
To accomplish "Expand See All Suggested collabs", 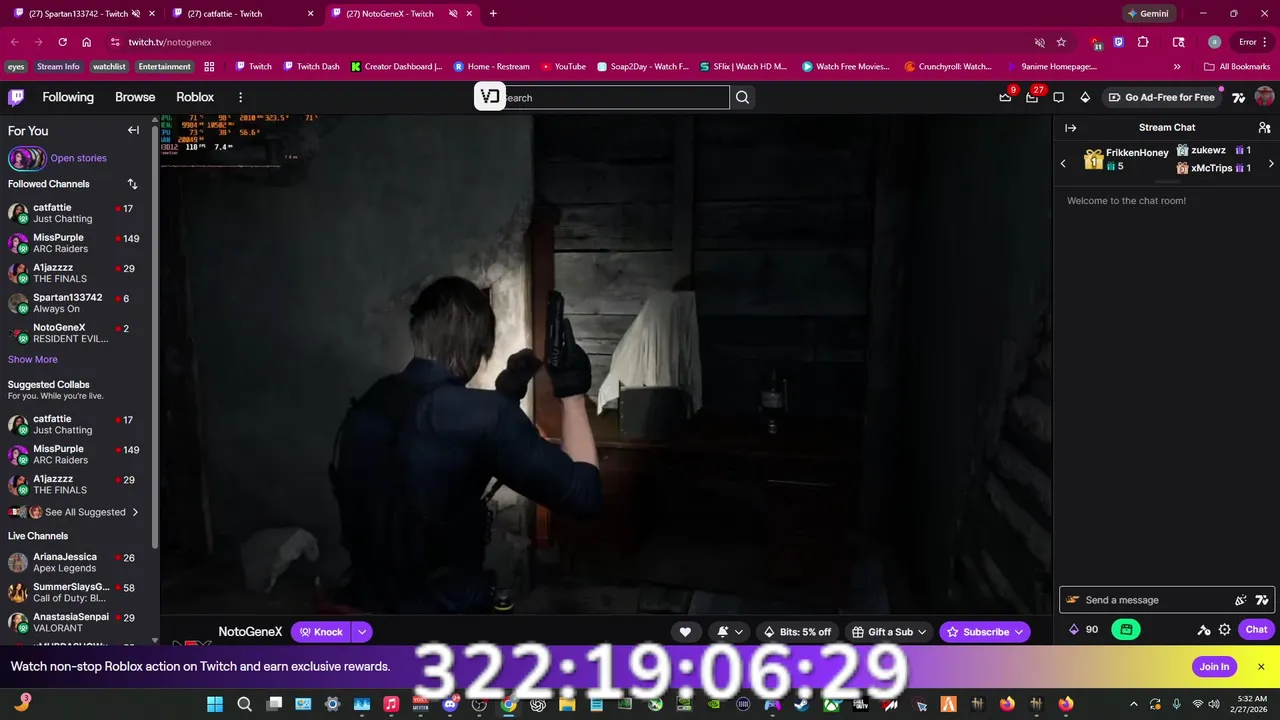I will [76, 512].
